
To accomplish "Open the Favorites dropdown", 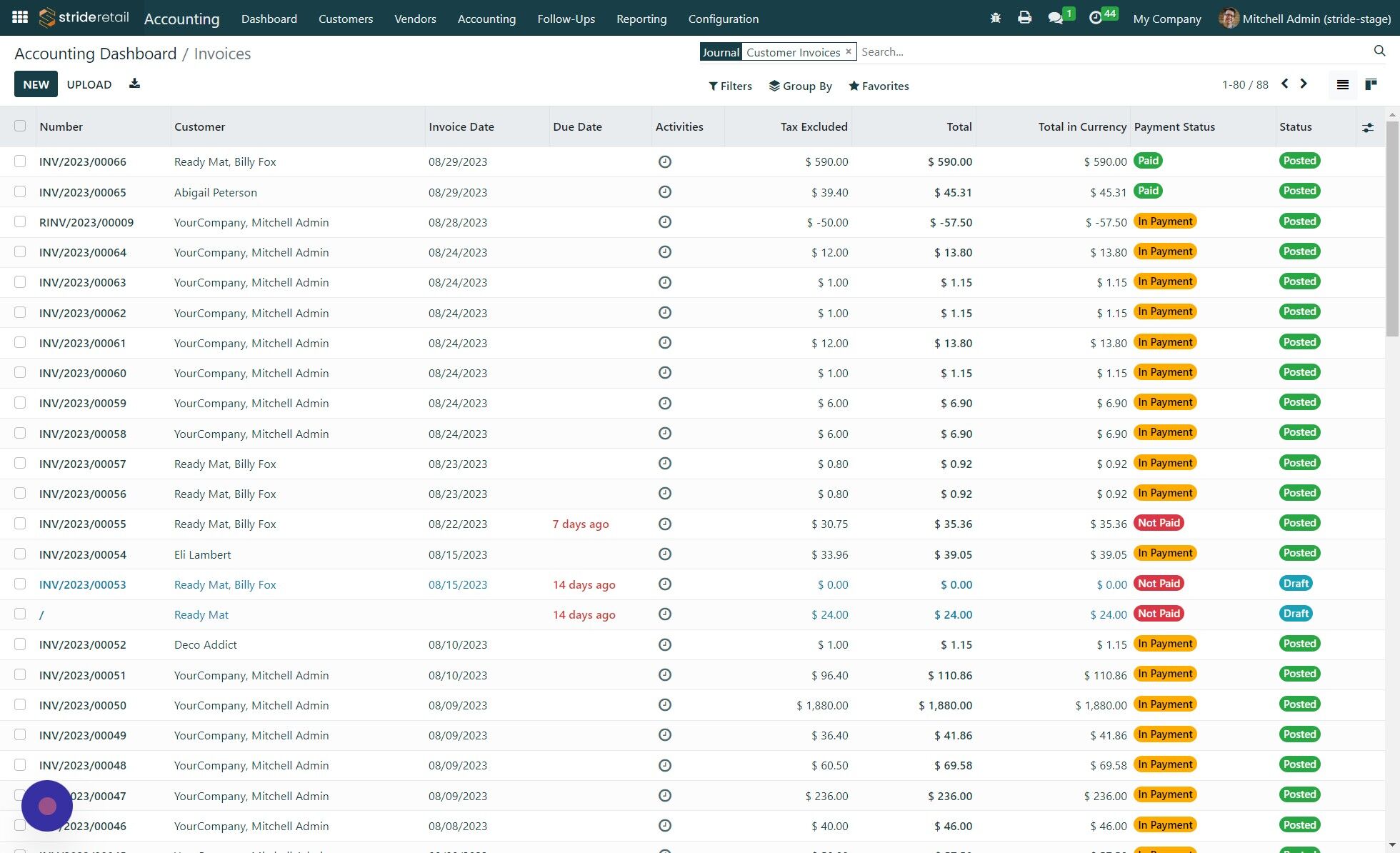I will click(x=879, y=86).
